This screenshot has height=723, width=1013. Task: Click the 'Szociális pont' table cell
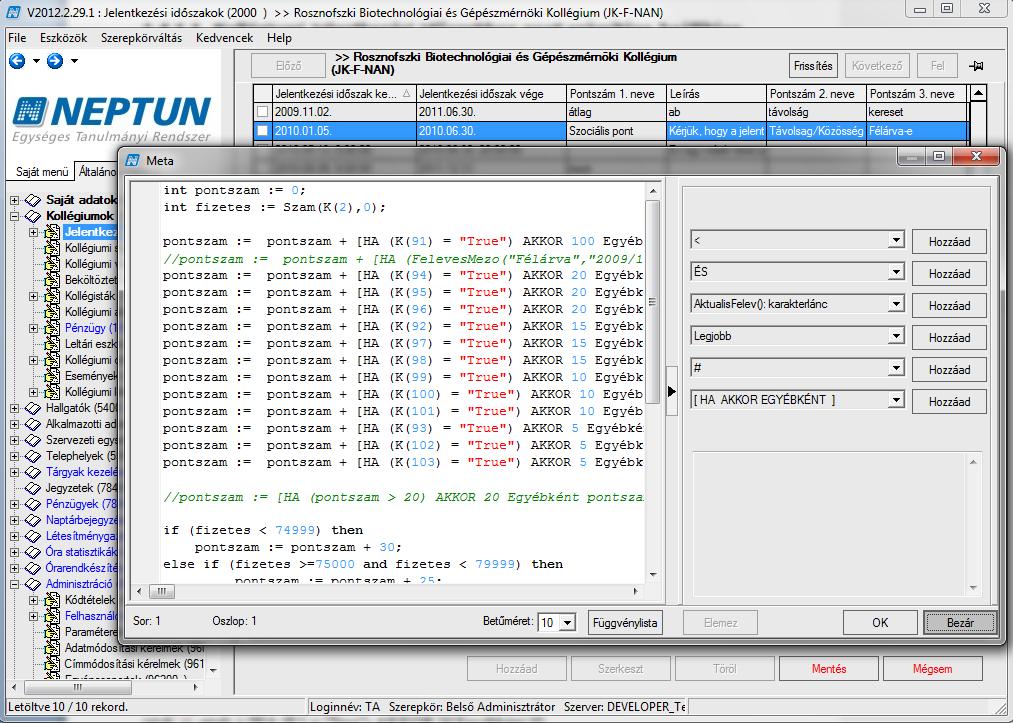[617, 131]
